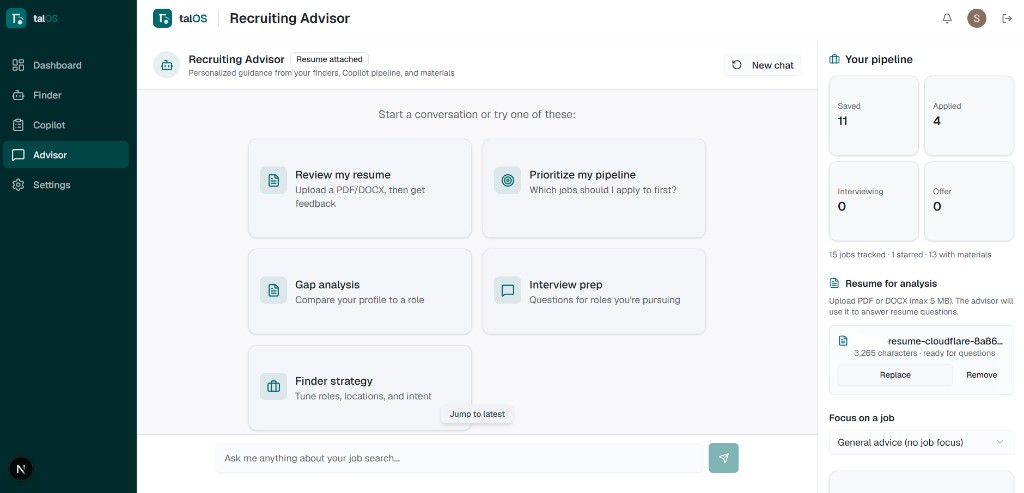Click the Gap analysis document icon

[x=274, y=290]
